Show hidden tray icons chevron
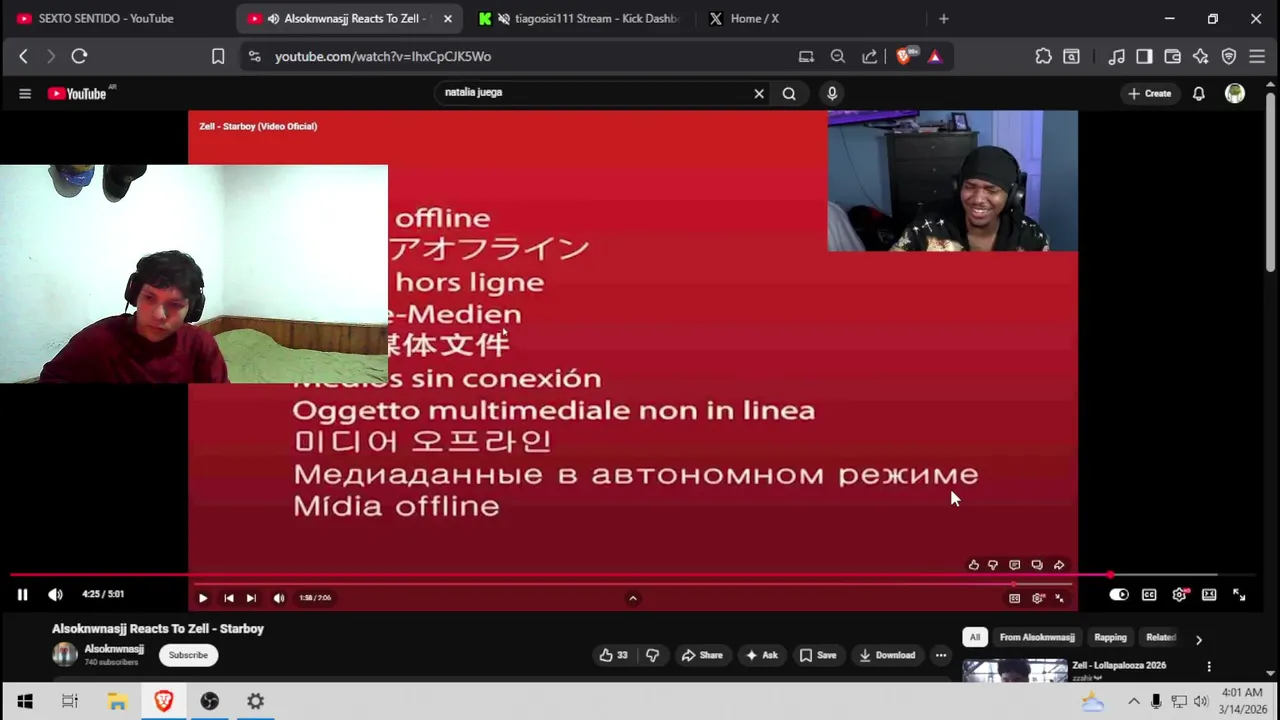The image size is (1280, 720). tap(1133, 701)
